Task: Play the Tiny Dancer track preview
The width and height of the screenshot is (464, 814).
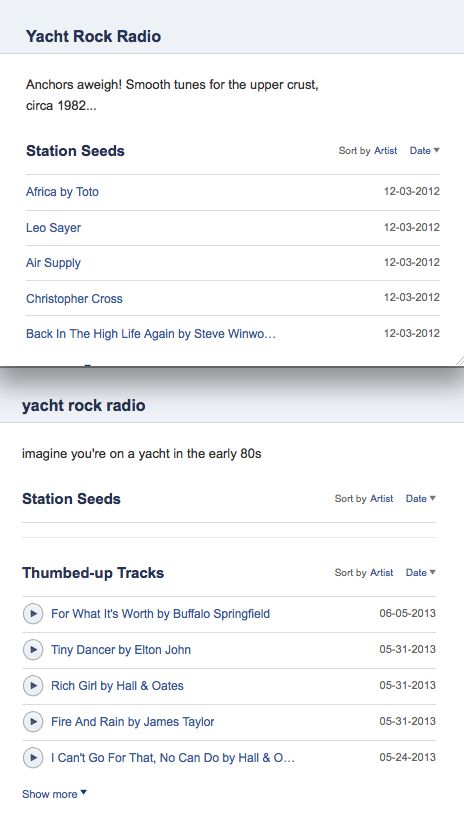Action: [33, 649]
